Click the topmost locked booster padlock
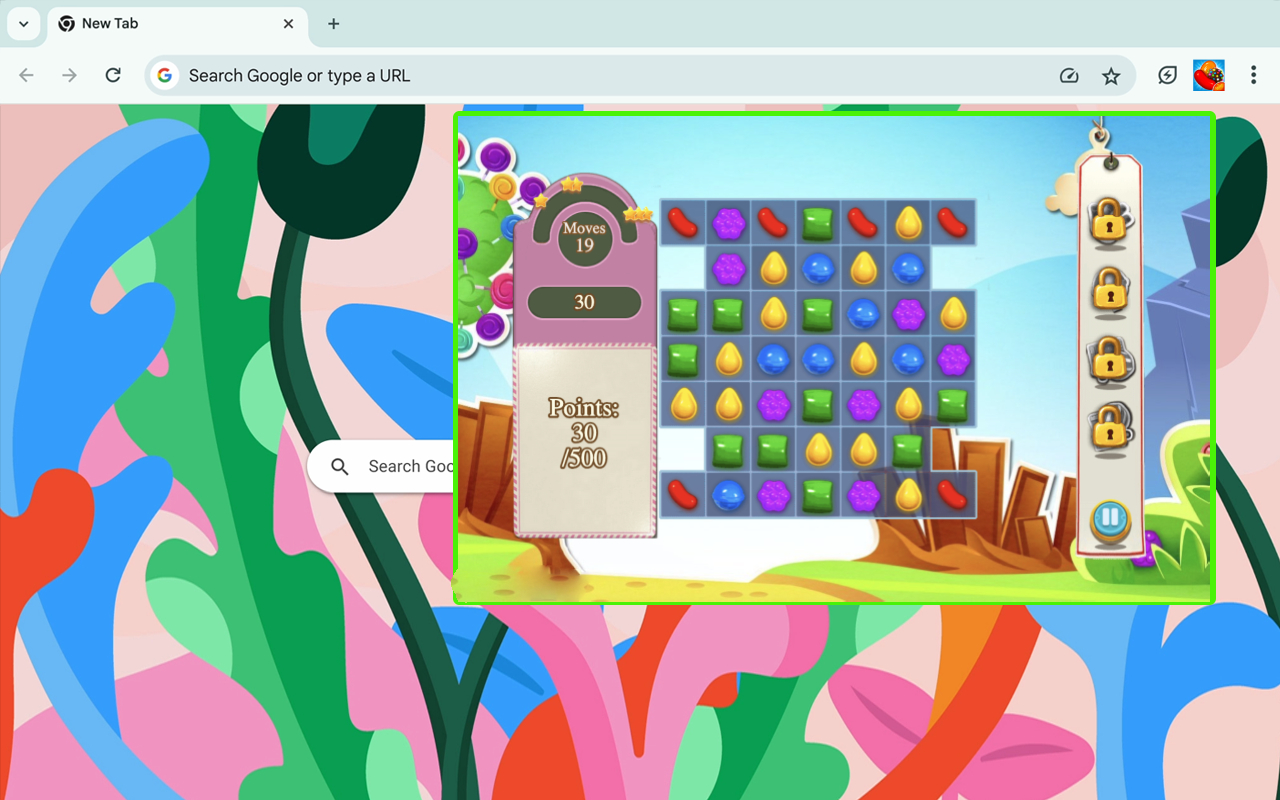This screenshot has width=1280, height=800. pos(1108,221)
